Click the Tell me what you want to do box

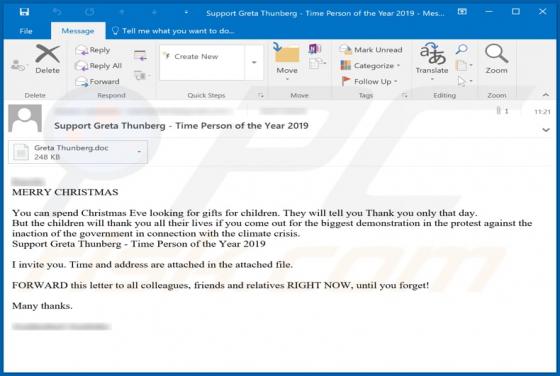(x=173, y=31)
